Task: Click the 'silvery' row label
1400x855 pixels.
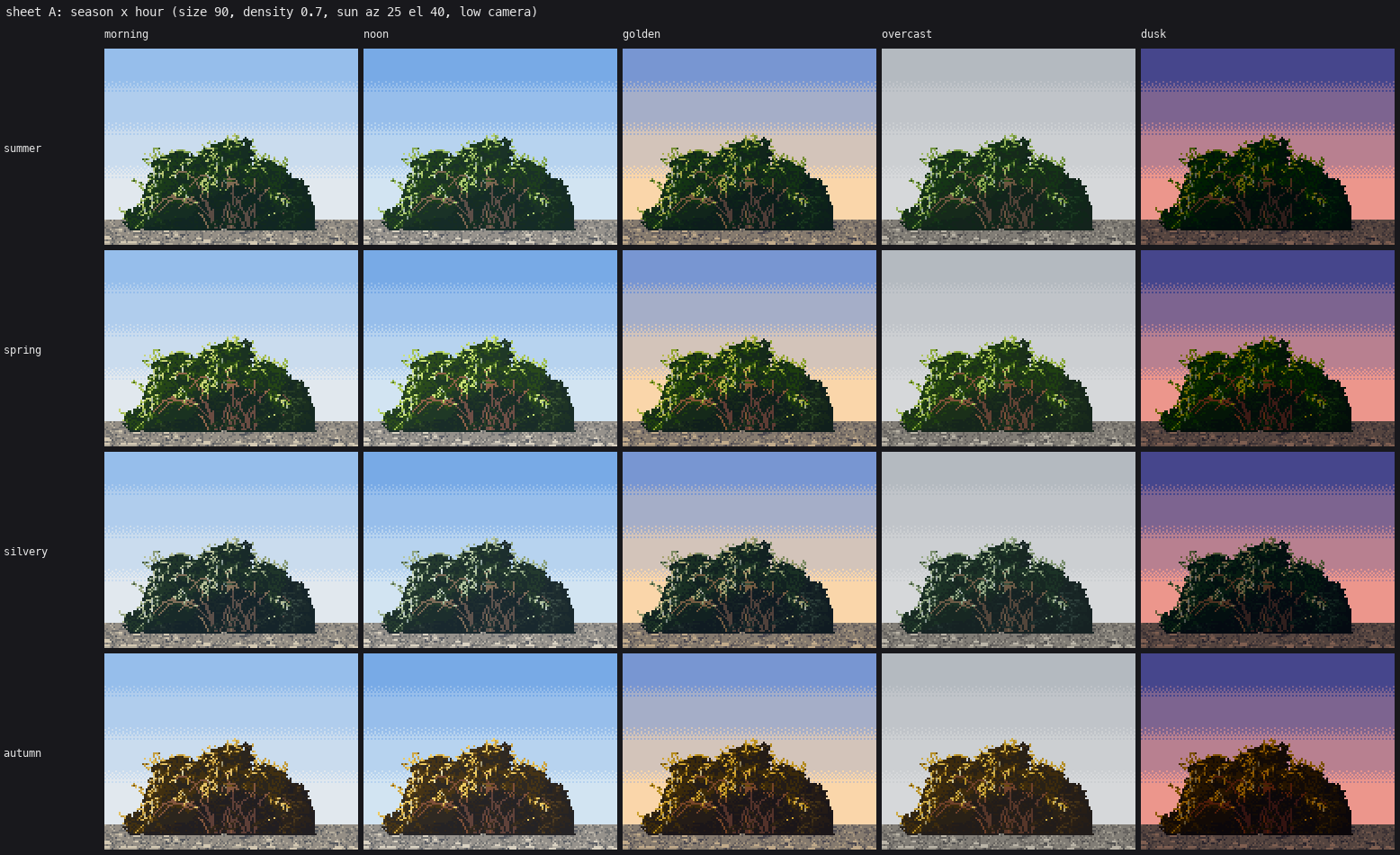Action: pyautogui.click(x=25, y=552)
